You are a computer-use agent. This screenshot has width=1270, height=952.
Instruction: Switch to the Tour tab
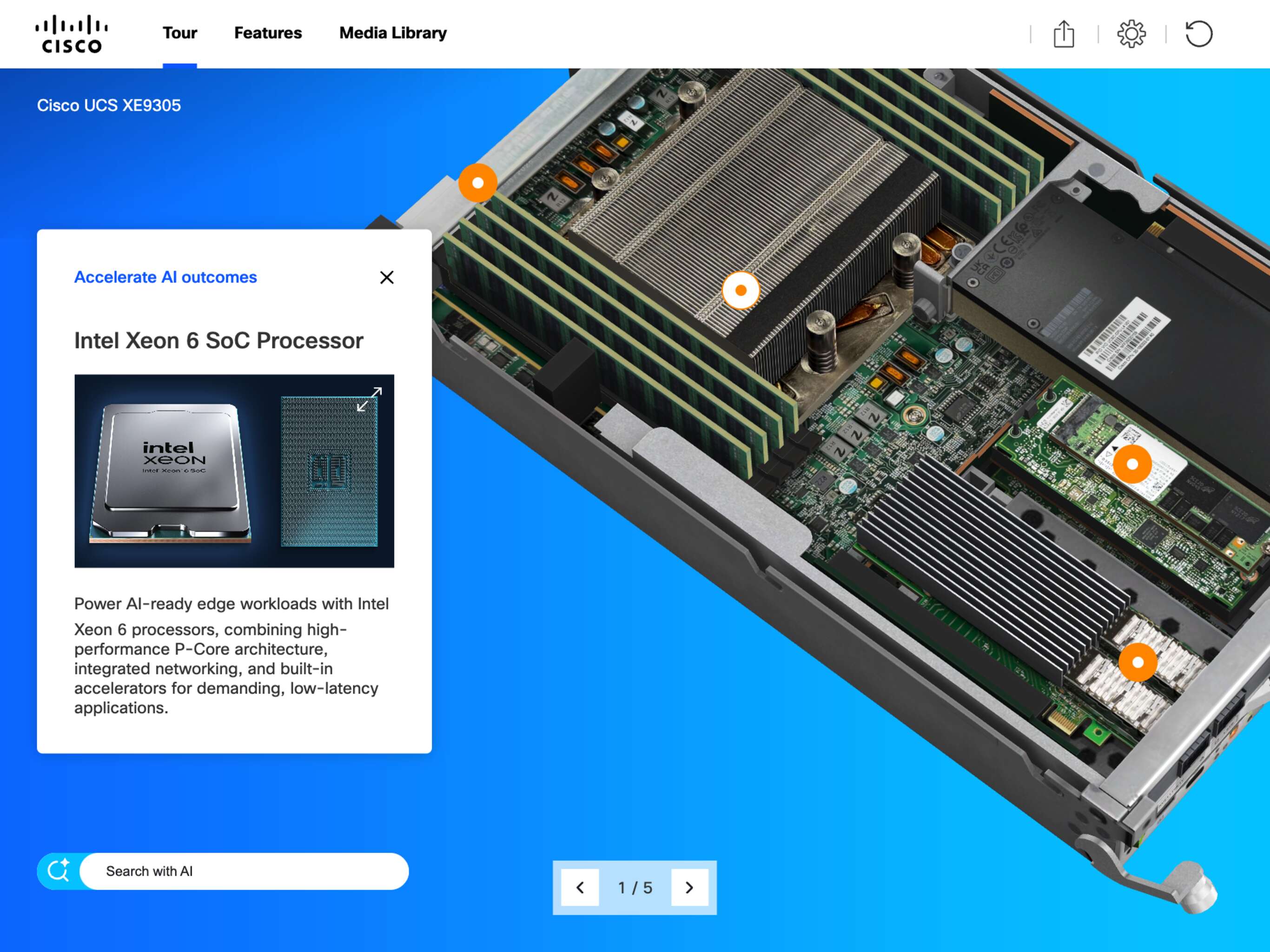(x=180, y=33)
